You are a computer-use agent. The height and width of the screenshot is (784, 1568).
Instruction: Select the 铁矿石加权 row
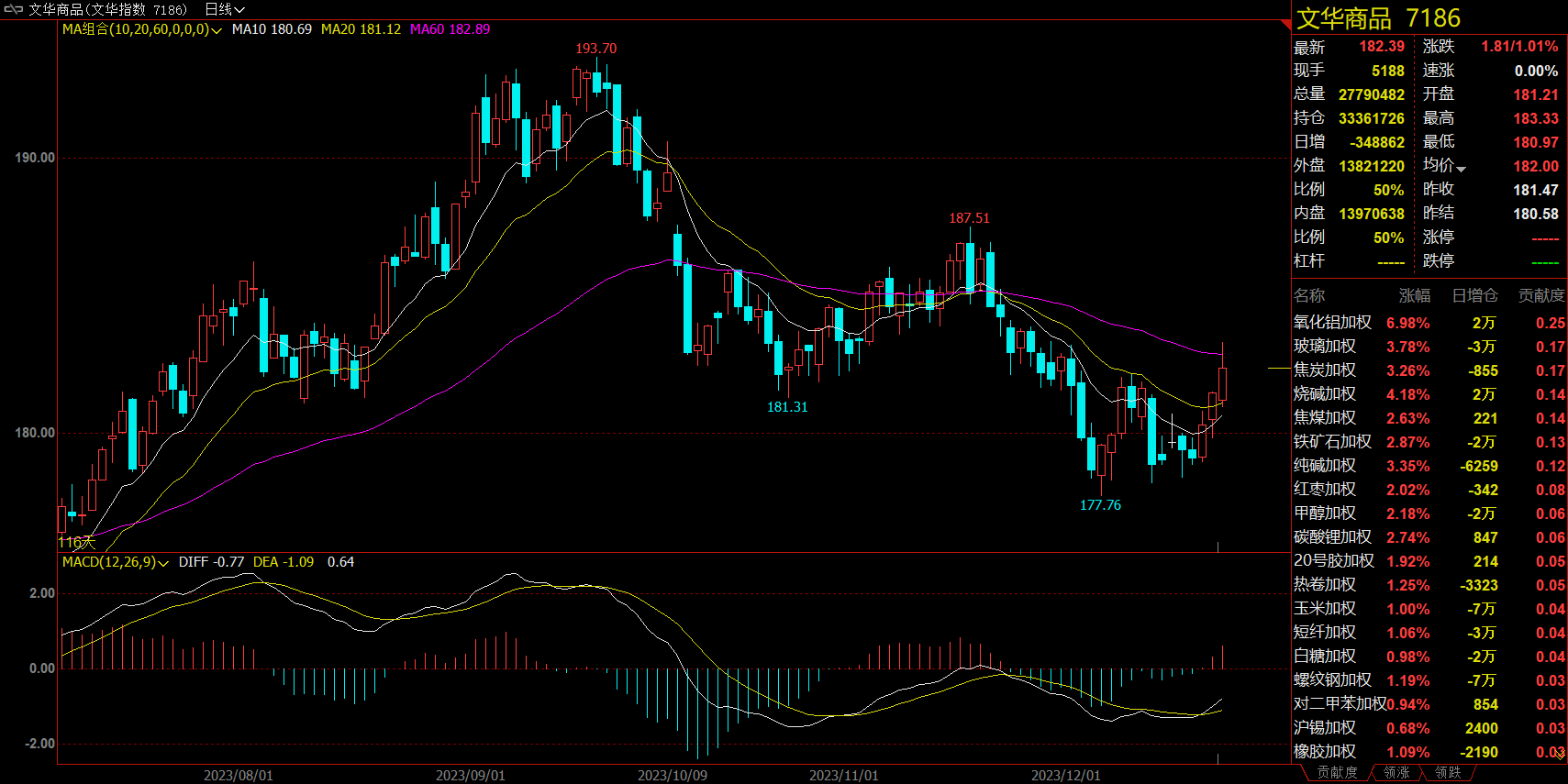[x=1429, y=442]
